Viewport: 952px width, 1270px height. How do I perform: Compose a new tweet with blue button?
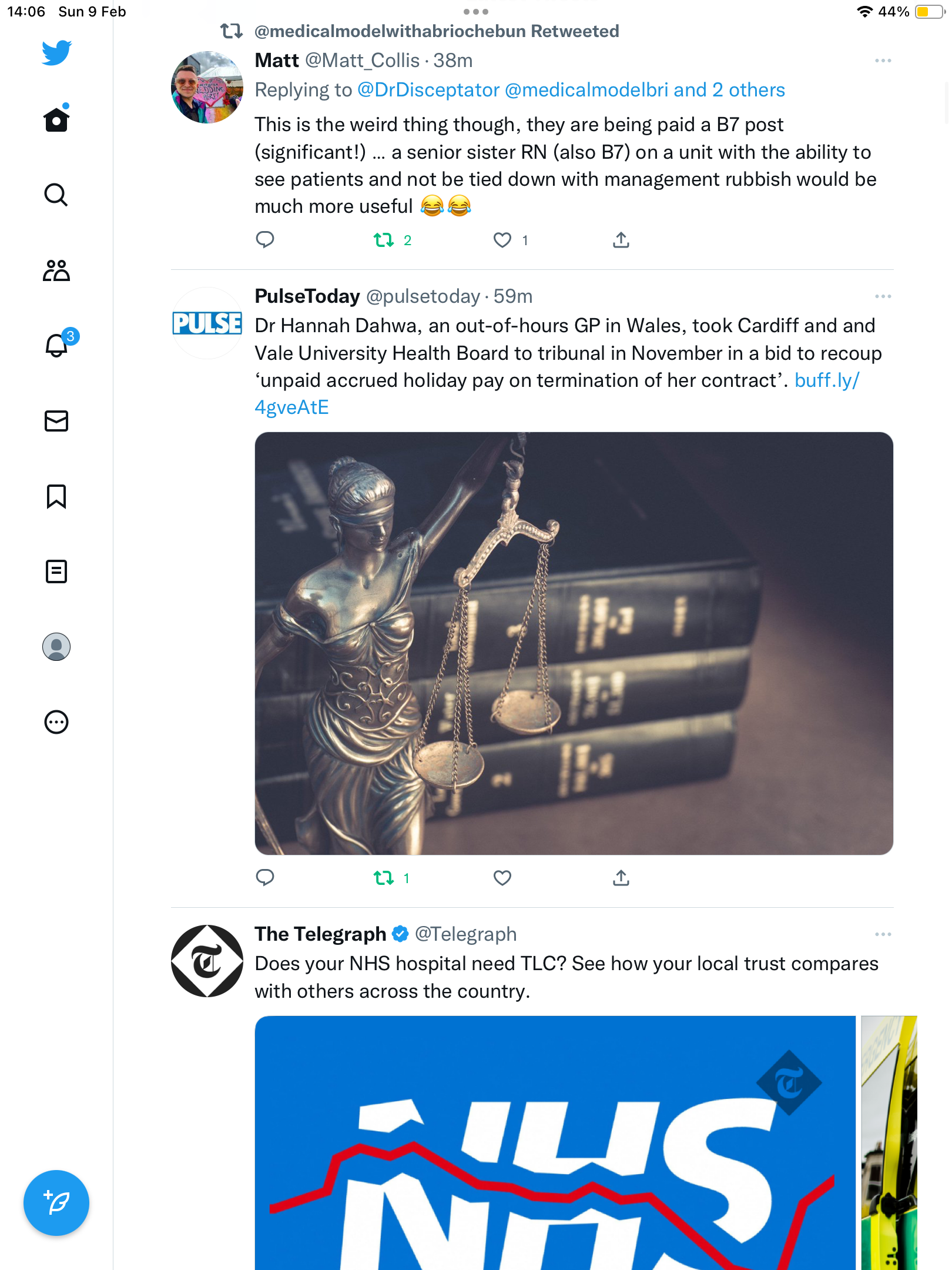56,1203
